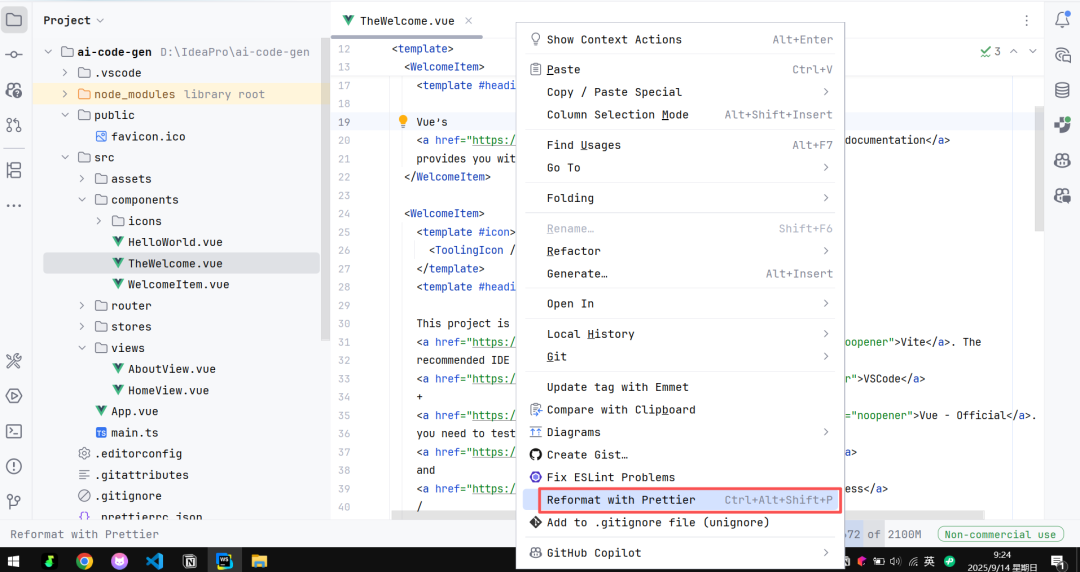The height and width of the screenshot is (572, 1080).
Task: Open App.vue in project tree
Action: (x=135, y=411)
